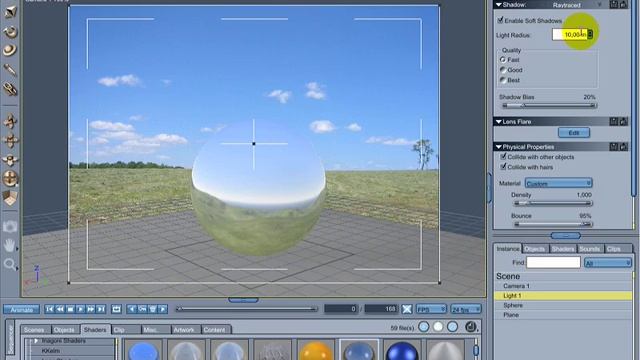Click the round dial icon right of file count
Image resolution: width=640 pixels, height=360 pixels.
pyautogui.click(x=471, y=327)
